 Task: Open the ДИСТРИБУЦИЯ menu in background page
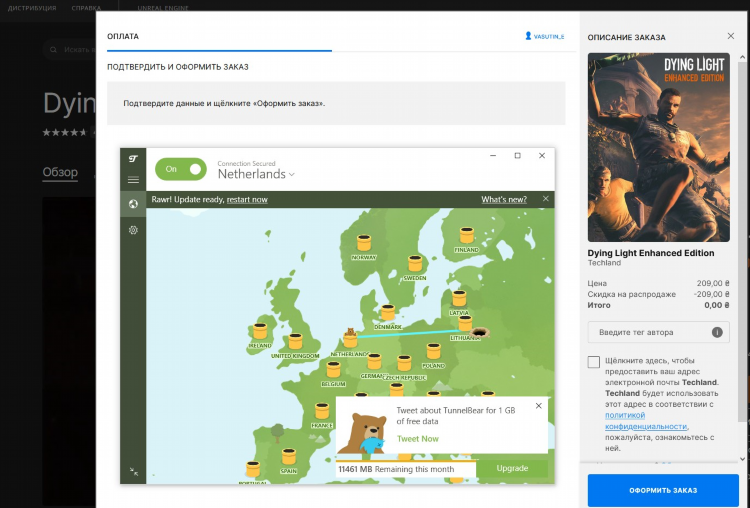click(32, 8)
